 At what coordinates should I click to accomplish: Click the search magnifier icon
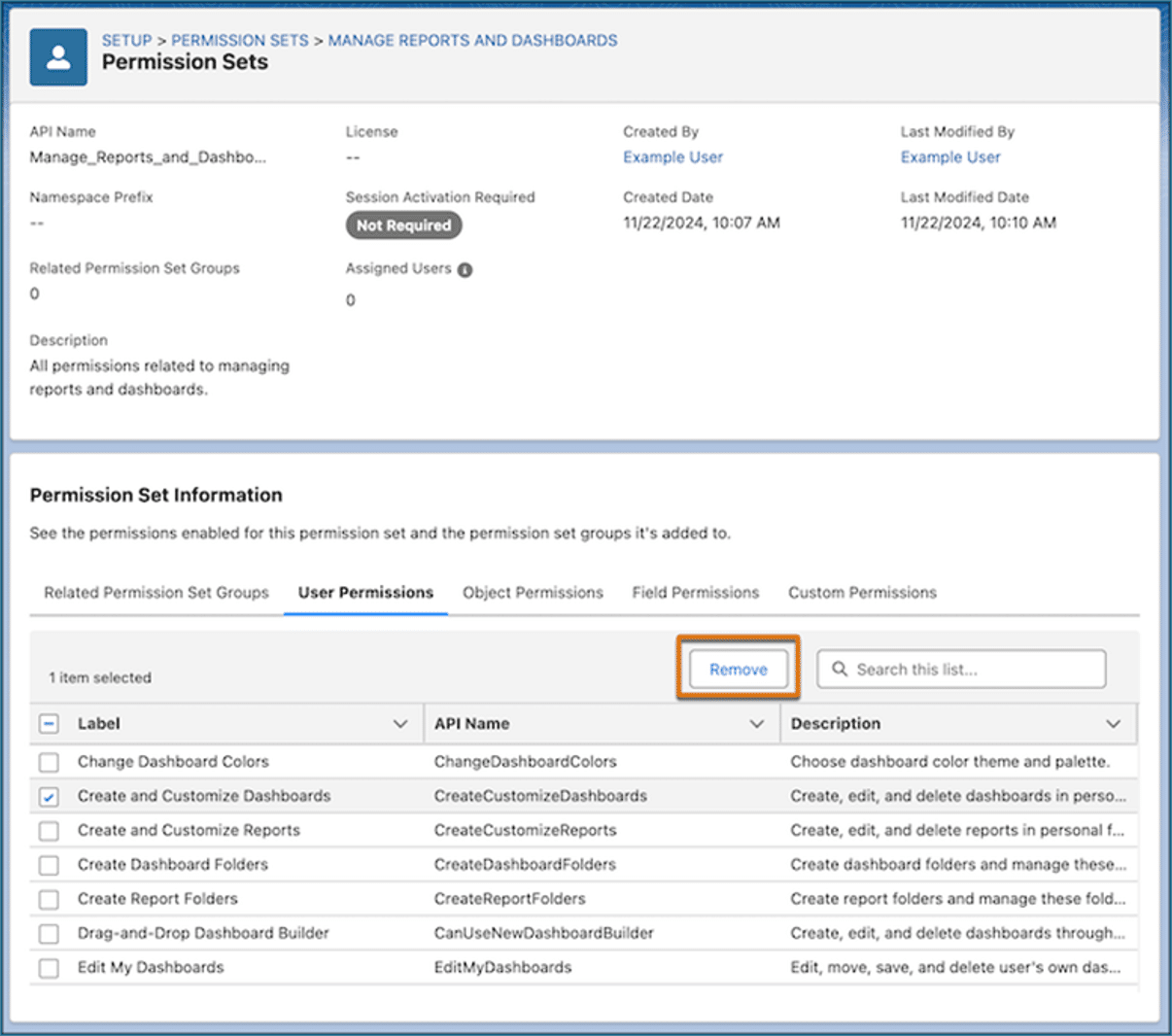(840, 669)
